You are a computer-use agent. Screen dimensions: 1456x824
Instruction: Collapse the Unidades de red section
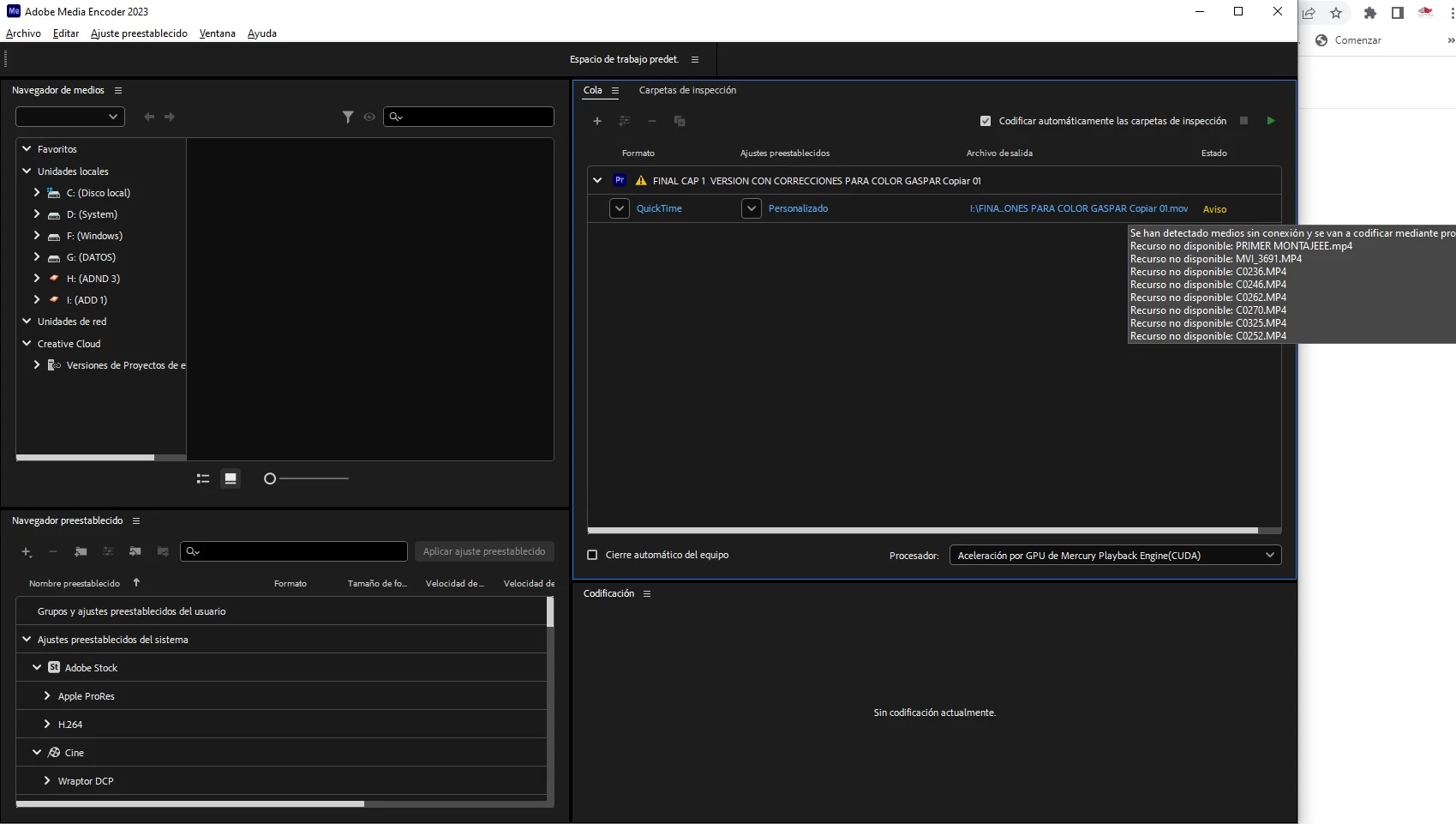(27, 322)
